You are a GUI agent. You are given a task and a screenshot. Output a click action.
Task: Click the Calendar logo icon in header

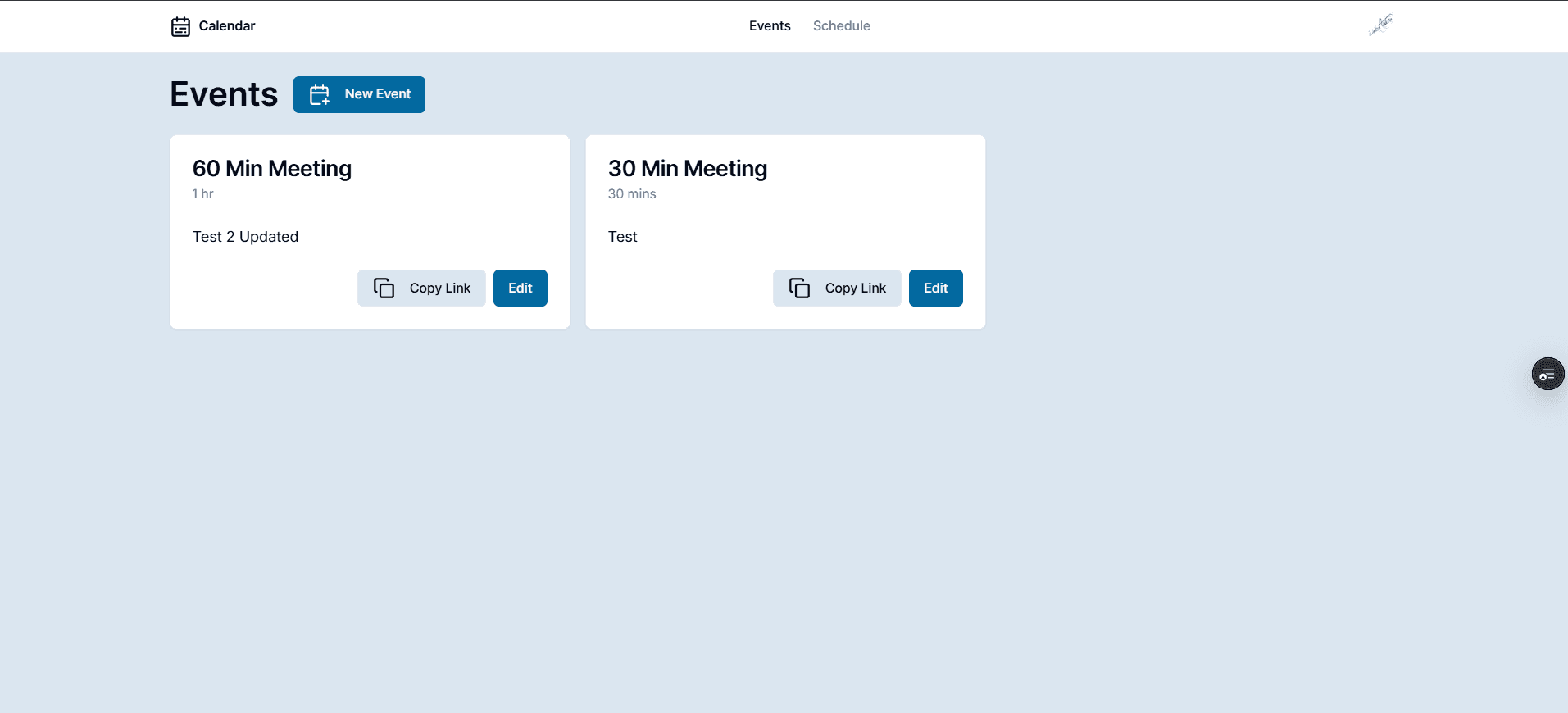pyautogui.click(x=180, y=26)
